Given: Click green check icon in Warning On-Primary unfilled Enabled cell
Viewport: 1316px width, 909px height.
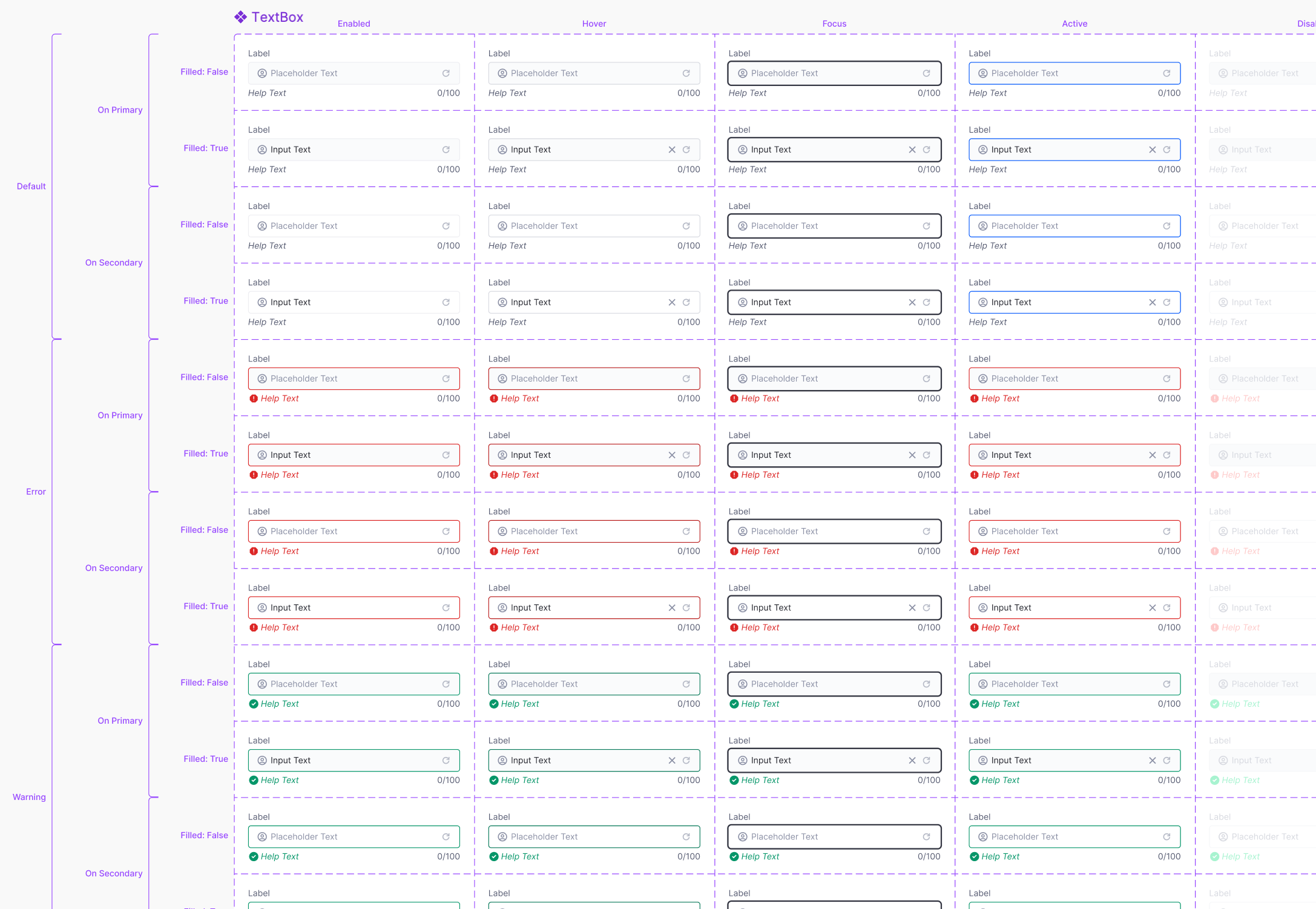Looking at the screenshot, I should click(x=254, y=704).
